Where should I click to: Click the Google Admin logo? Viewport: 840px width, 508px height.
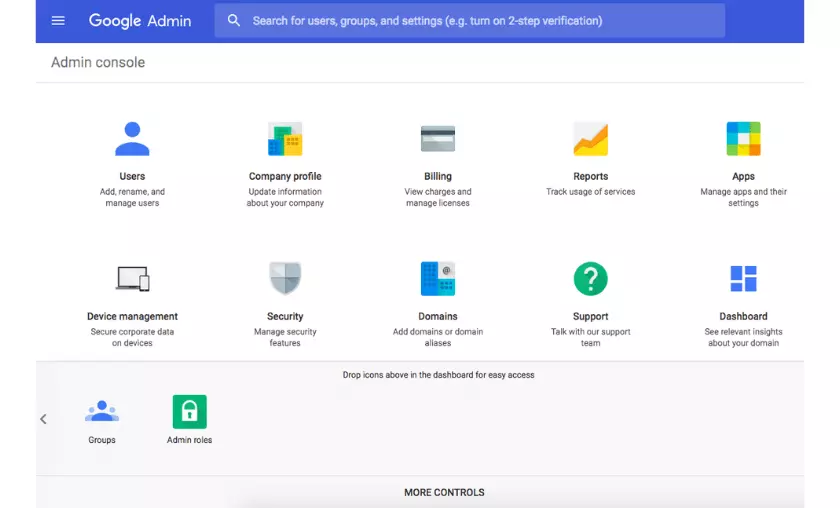click(140, 21)
